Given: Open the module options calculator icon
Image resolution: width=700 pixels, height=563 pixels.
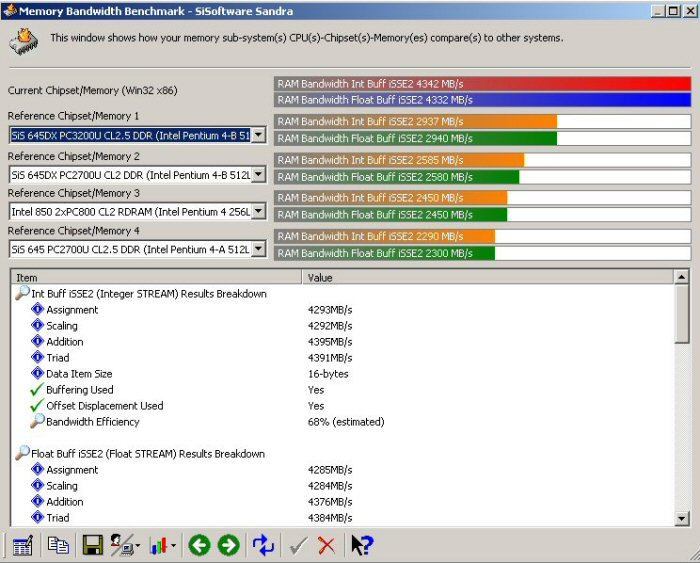Looking at the screenshot, I should point(22,546).
